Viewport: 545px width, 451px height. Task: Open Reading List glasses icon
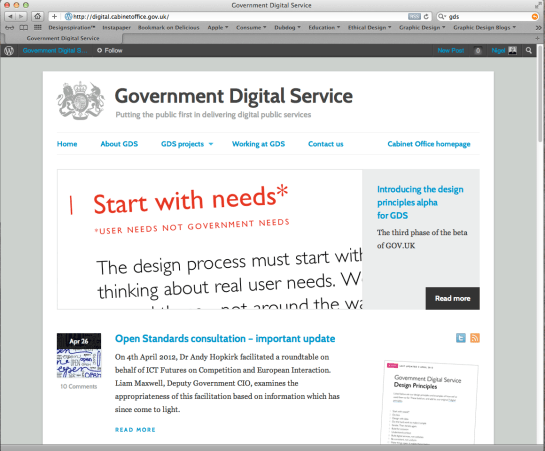click(x=9, y=27)
